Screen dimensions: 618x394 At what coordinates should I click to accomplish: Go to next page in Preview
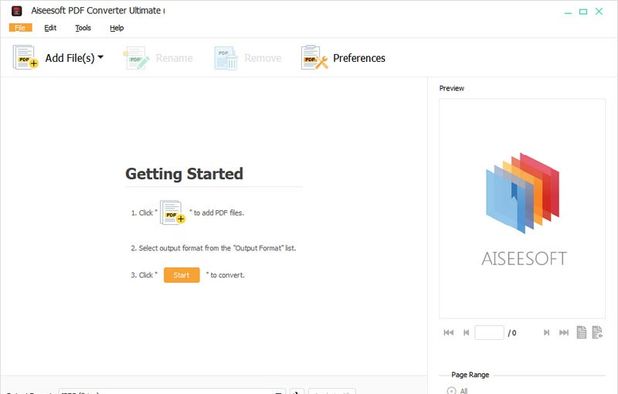coord(547,333)
